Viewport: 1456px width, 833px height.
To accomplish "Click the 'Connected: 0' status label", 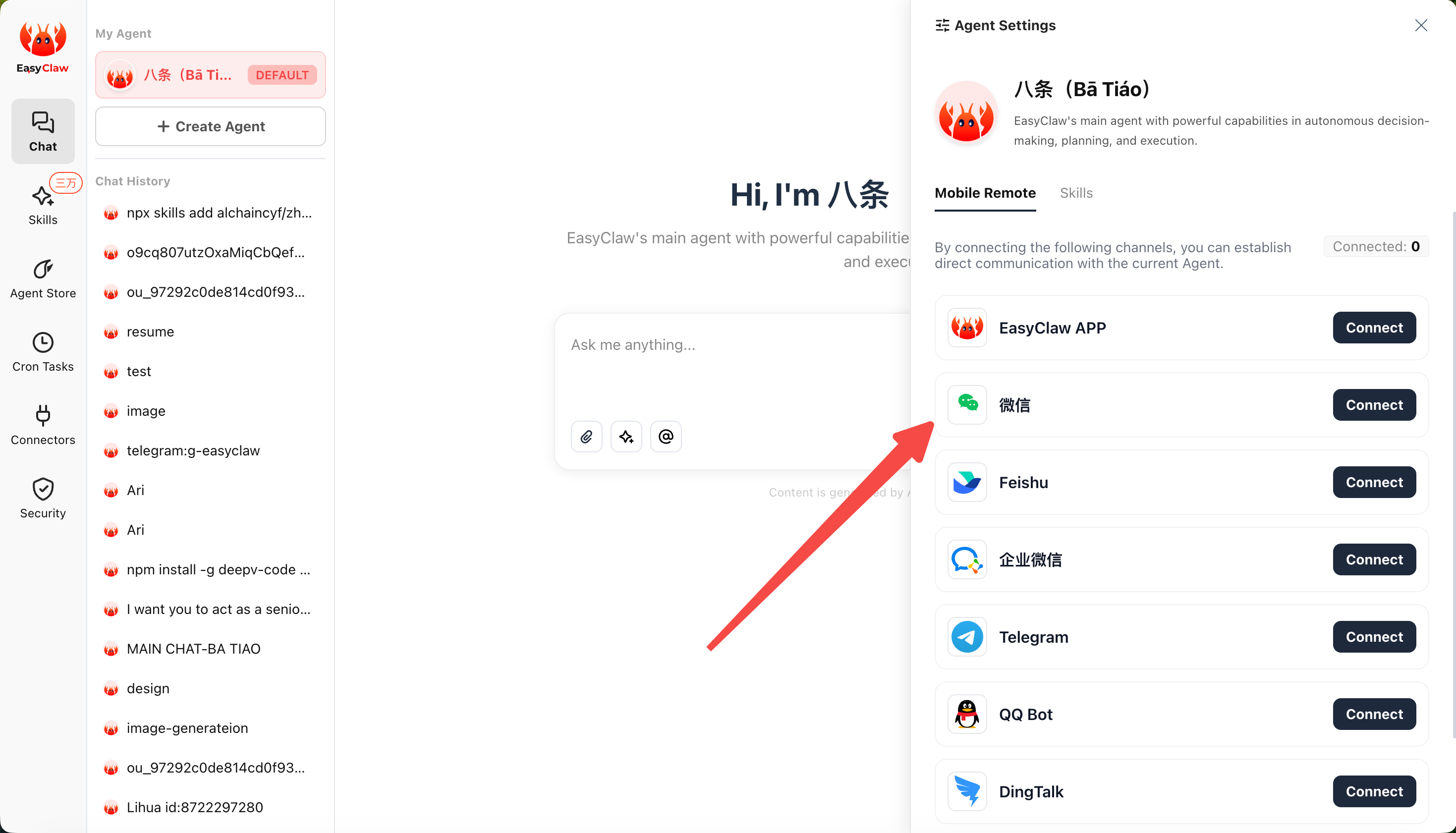I will (1376, 247).
